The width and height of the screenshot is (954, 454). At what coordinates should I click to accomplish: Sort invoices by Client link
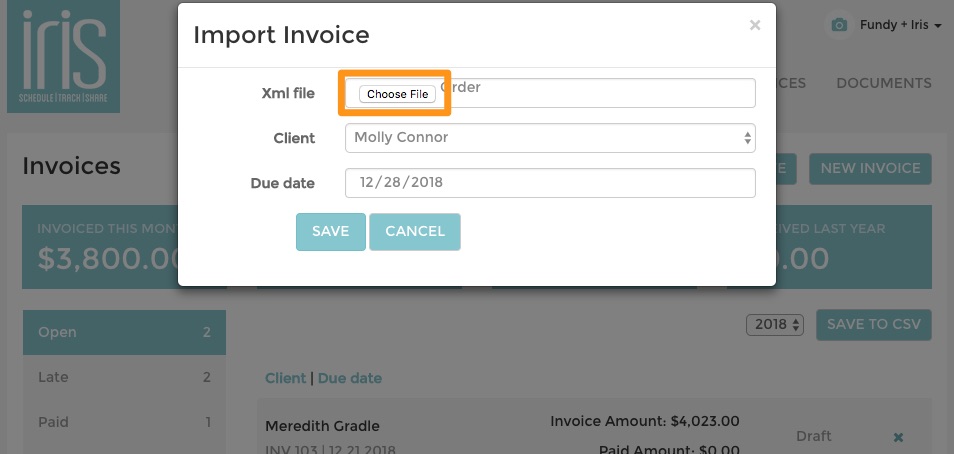(285, 379)
